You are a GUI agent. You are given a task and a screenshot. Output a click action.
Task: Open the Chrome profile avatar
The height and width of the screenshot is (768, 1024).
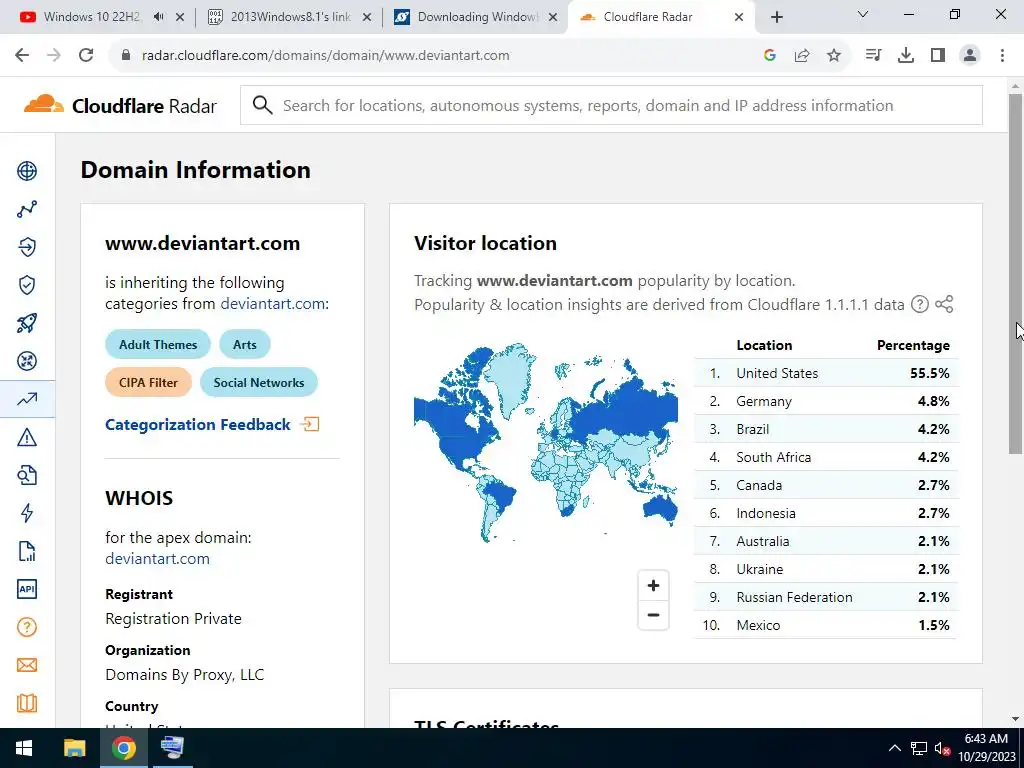(970, 56)
